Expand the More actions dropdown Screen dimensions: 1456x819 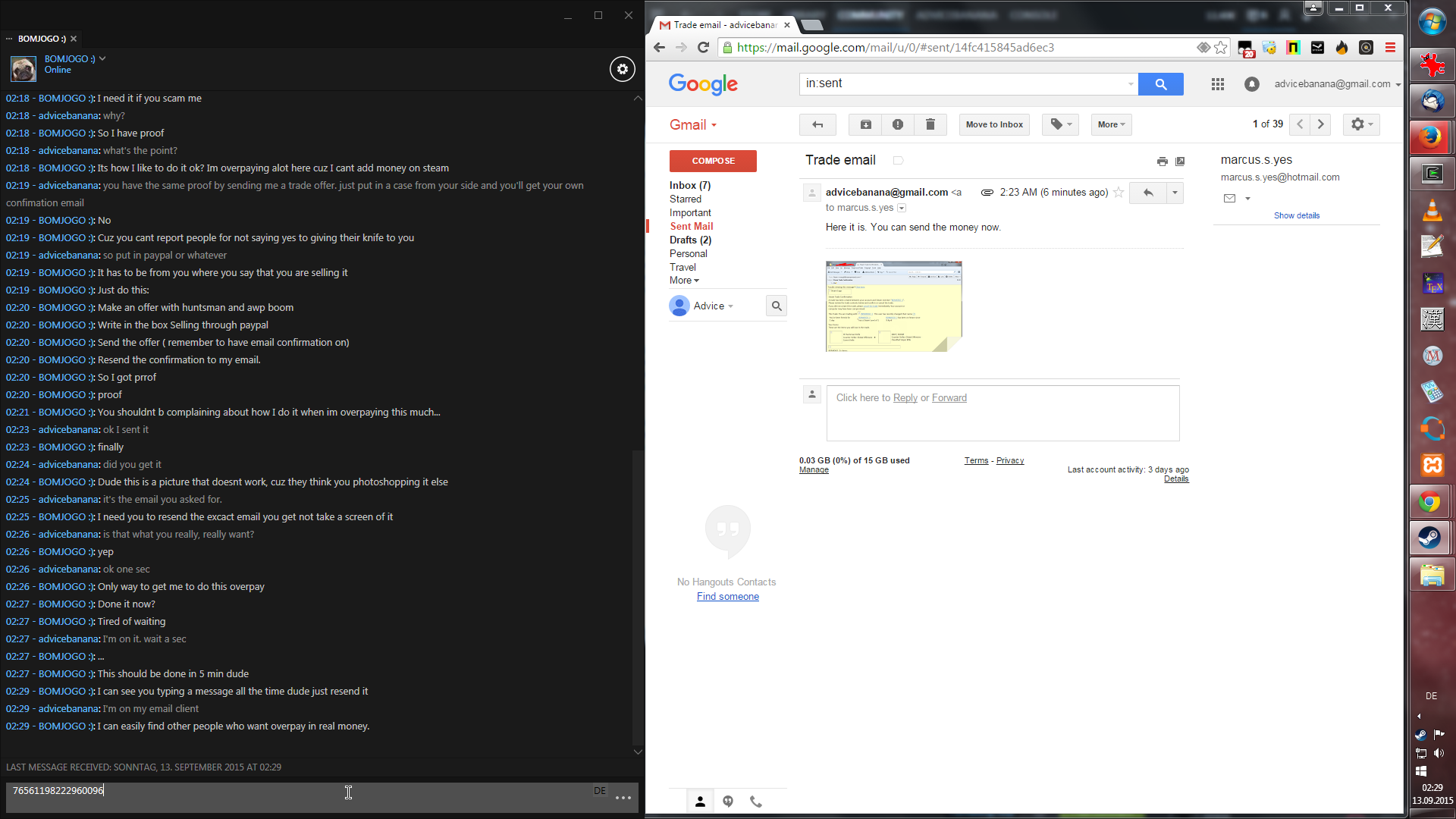tap(1111, 124)
